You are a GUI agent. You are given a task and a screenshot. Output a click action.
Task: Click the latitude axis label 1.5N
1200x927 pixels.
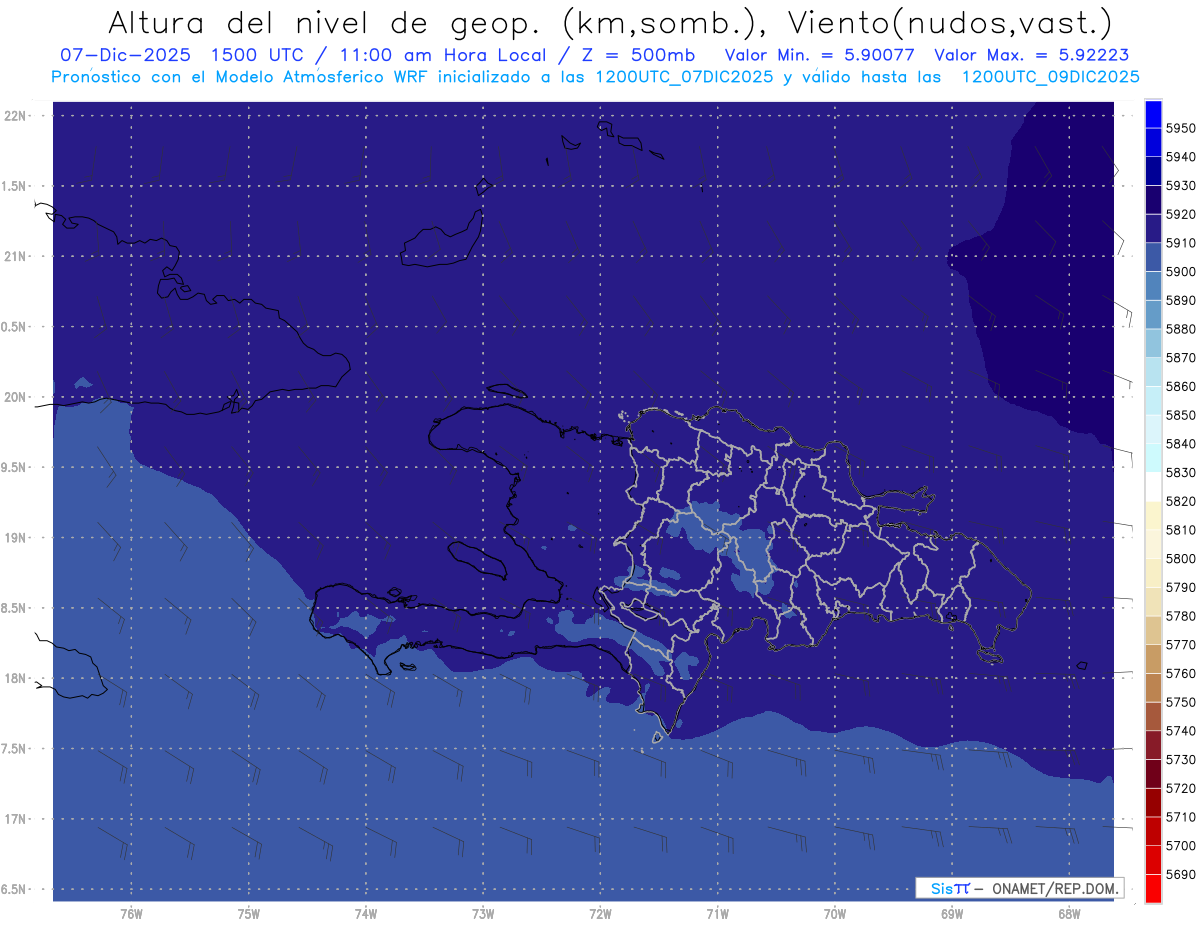(x=15, y=187)
